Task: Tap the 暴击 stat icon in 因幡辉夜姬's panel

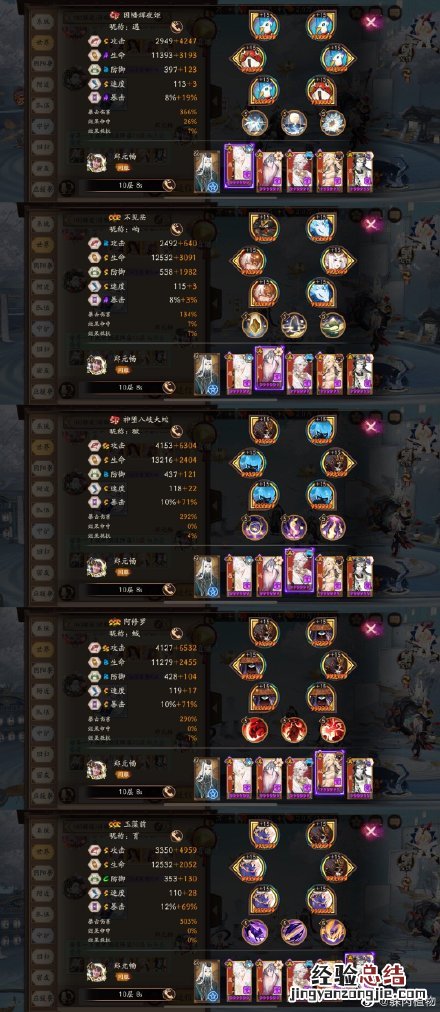Action: tap(94, 97)
